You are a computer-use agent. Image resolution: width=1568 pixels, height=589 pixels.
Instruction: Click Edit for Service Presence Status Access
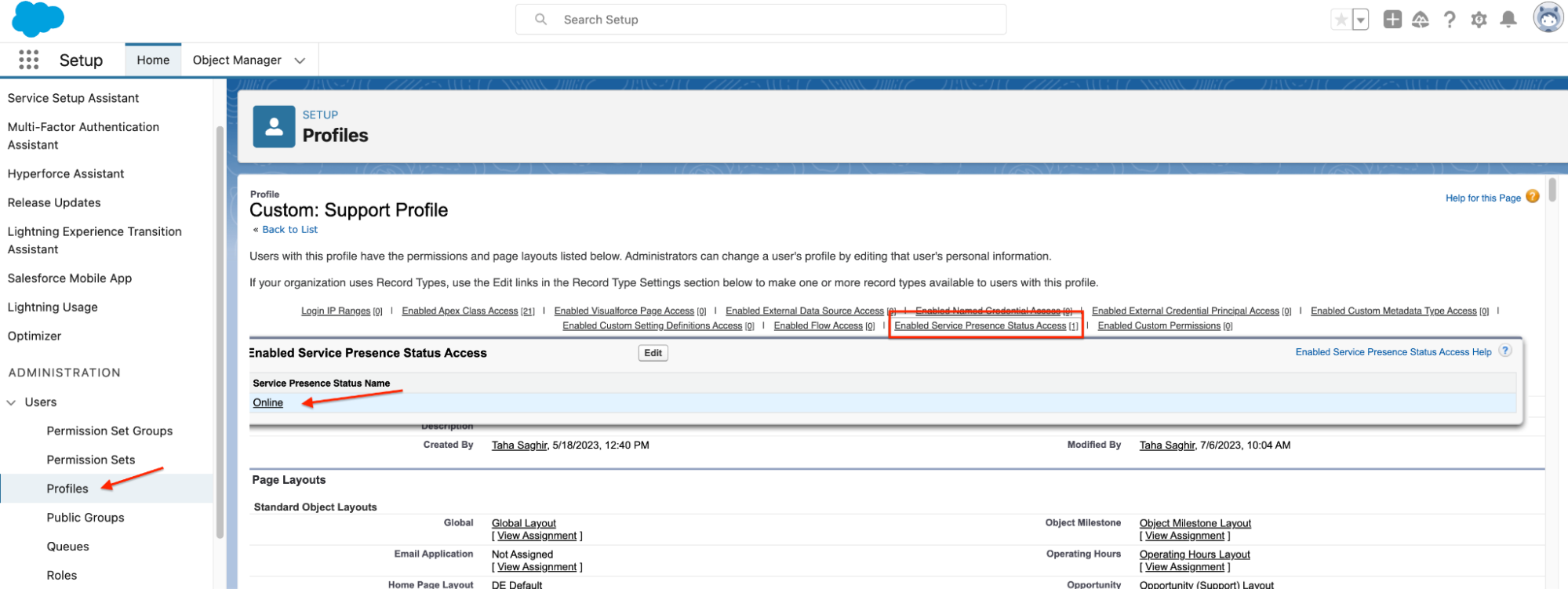(653, 353)
